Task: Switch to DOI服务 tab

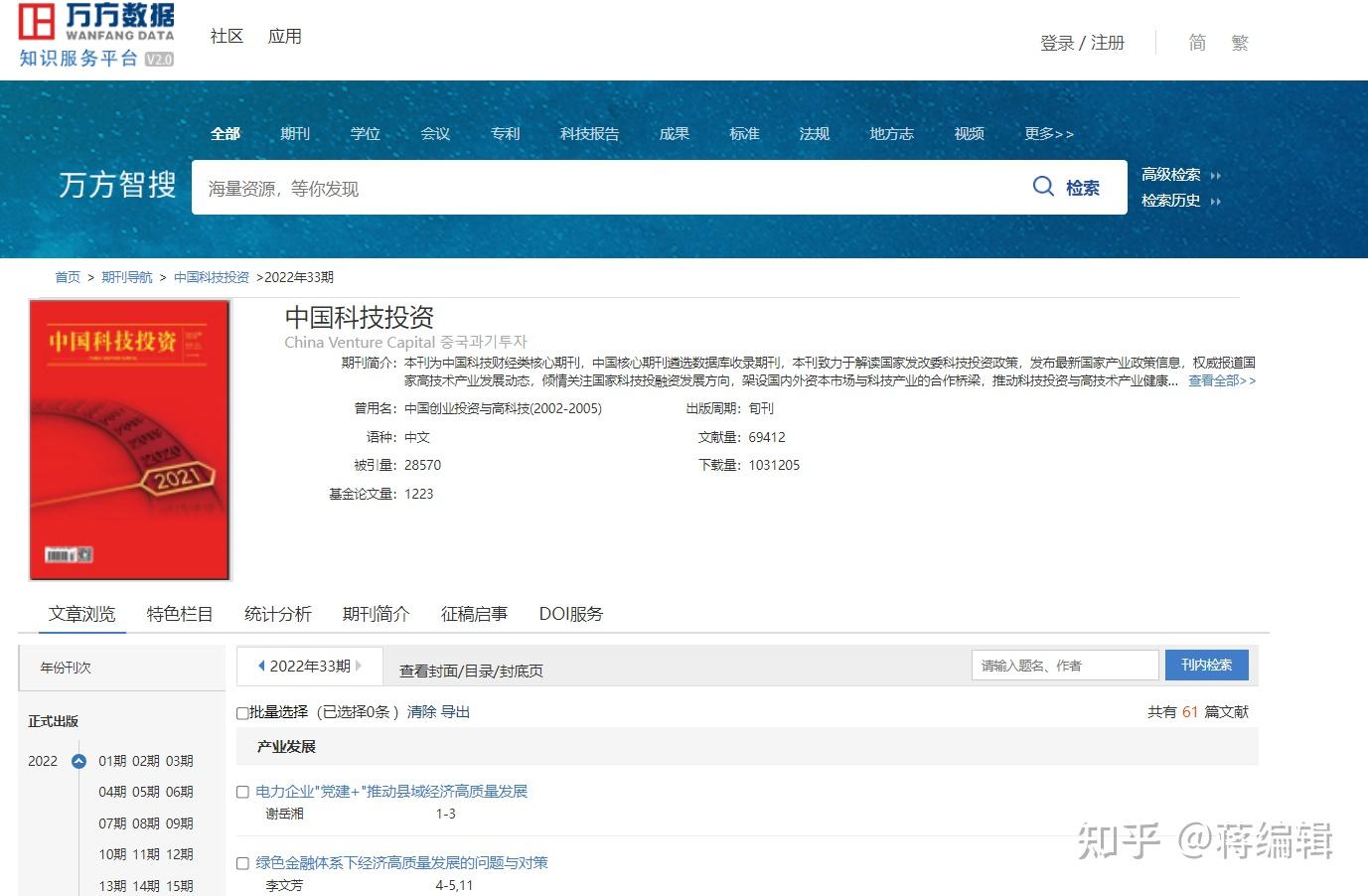Action: click(571, 614)
